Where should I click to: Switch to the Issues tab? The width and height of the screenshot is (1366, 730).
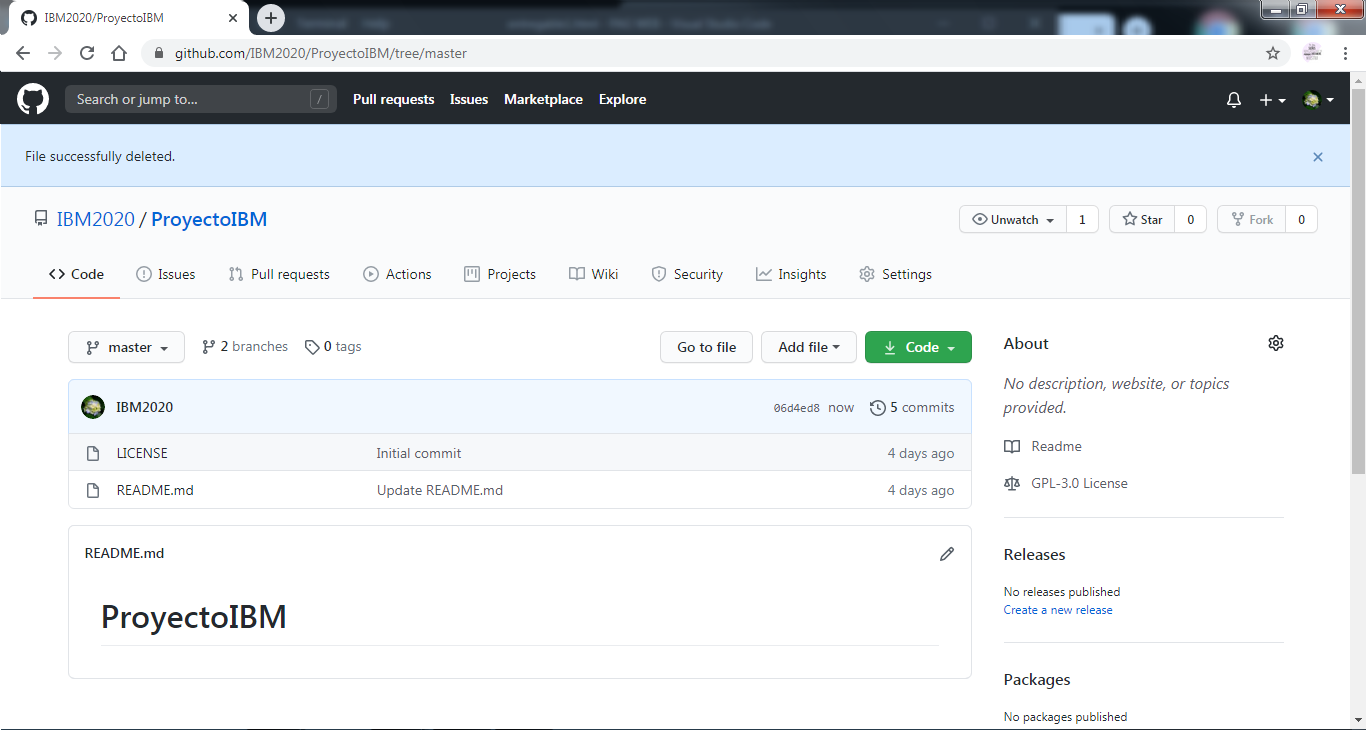click(x=166, y=274)
